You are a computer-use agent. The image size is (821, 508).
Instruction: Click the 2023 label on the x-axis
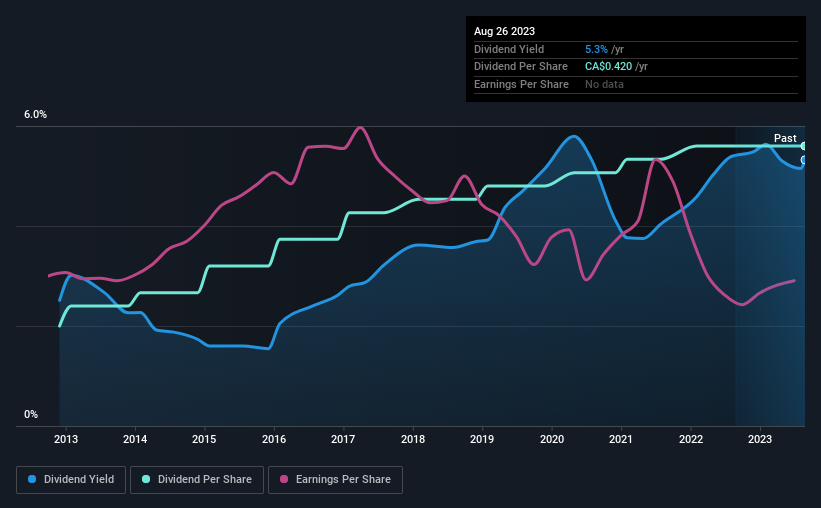click(x=760, y=439)
